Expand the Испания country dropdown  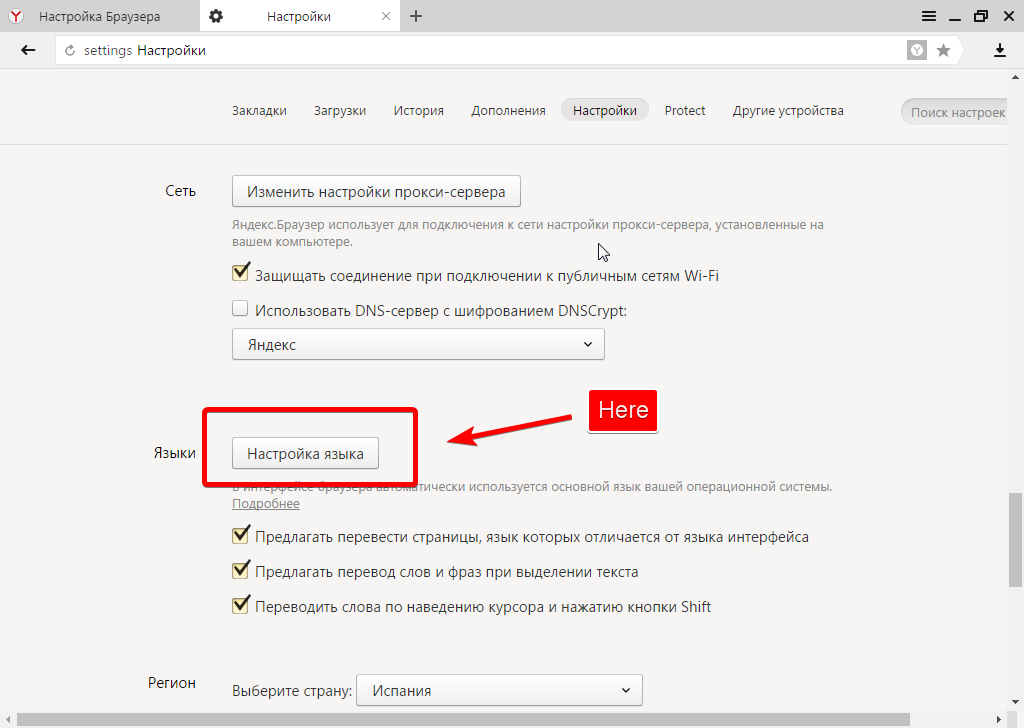499,690
